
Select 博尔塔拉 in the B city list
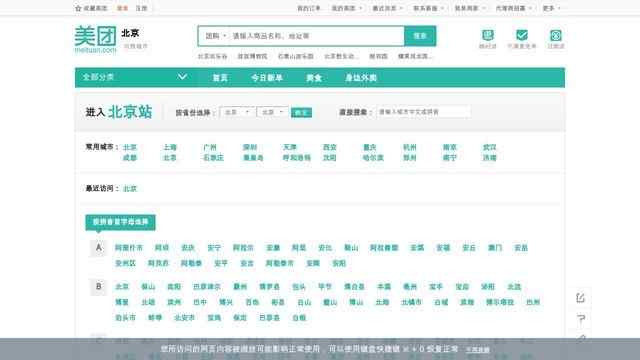pos(500,302)
